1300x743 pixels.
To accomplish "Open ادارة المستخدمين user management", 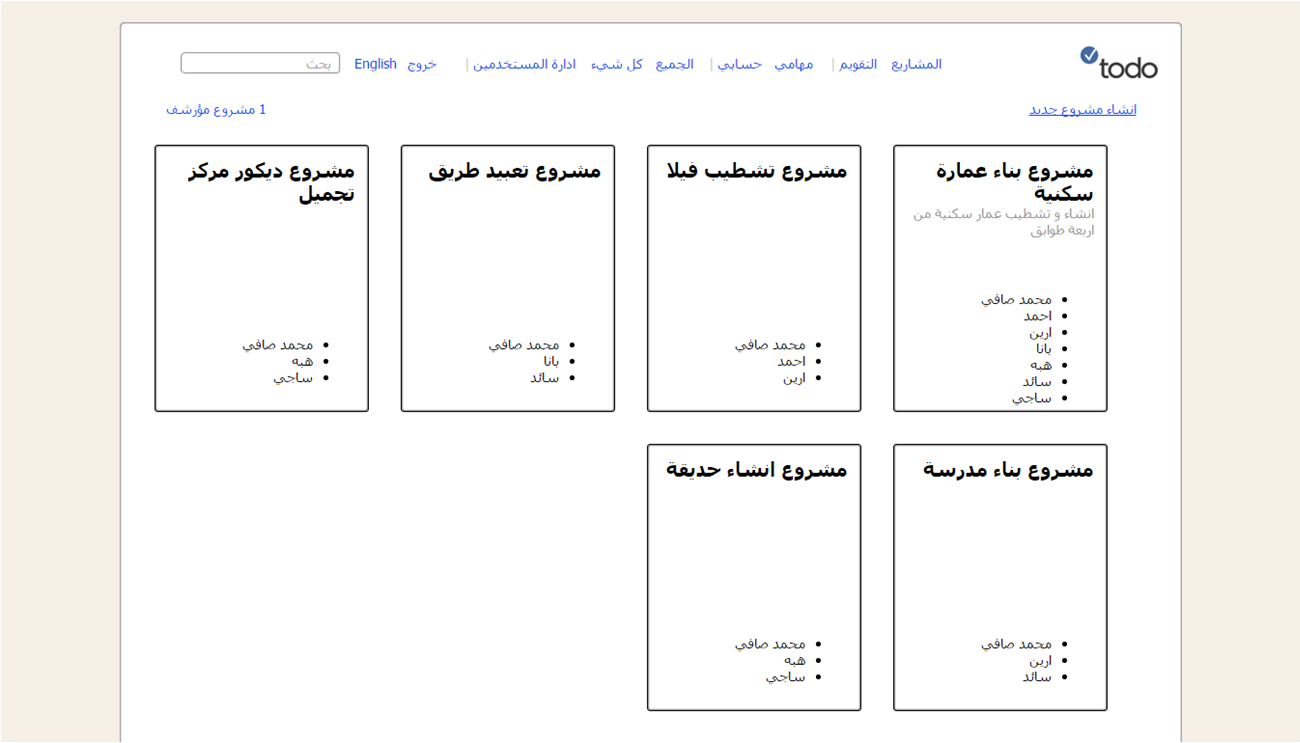I will 524,64.
